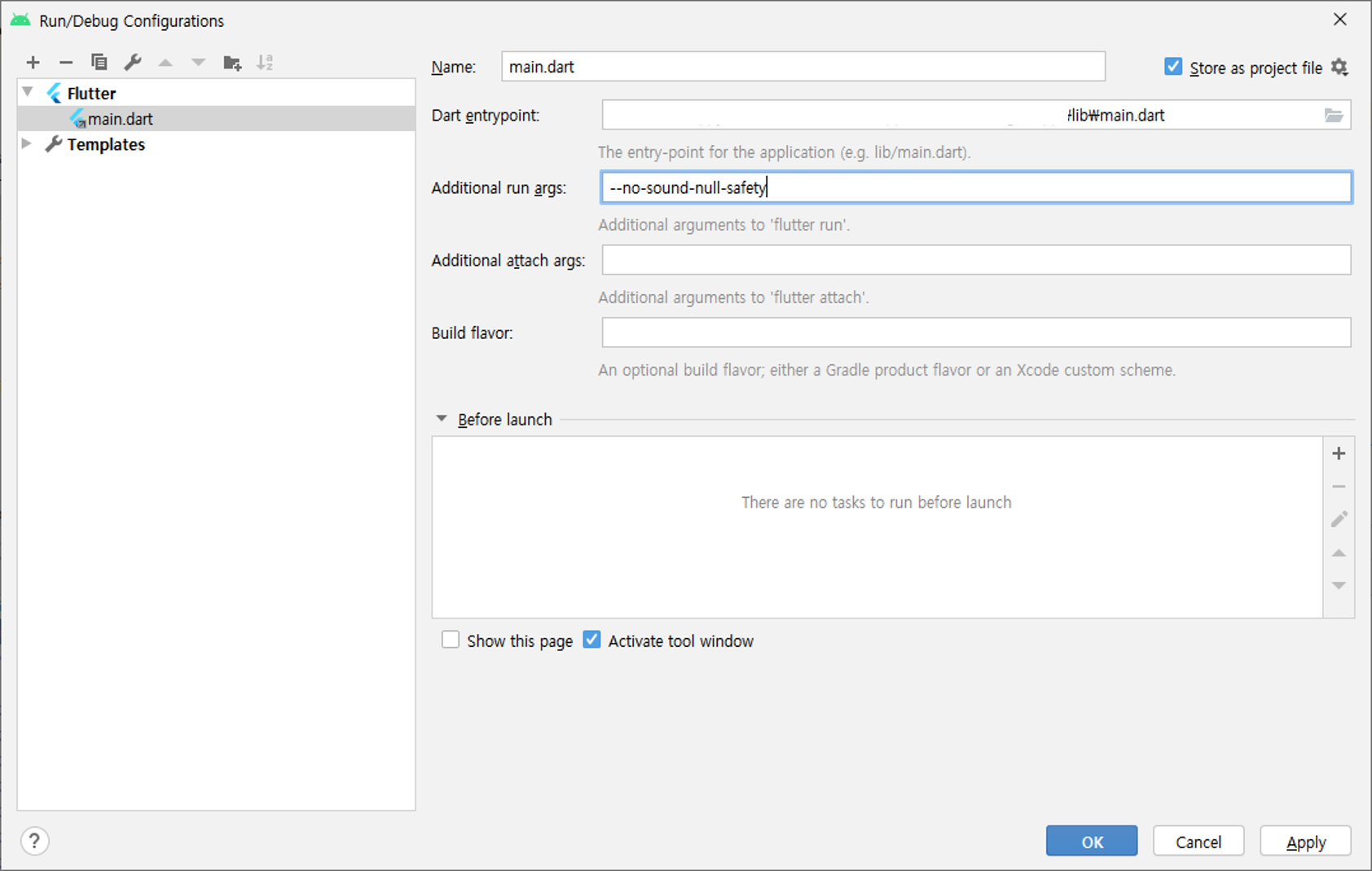Collapse the Before launch section
Image resolution: width=1372 pixels, height=871 pixels.
point(441,419)
